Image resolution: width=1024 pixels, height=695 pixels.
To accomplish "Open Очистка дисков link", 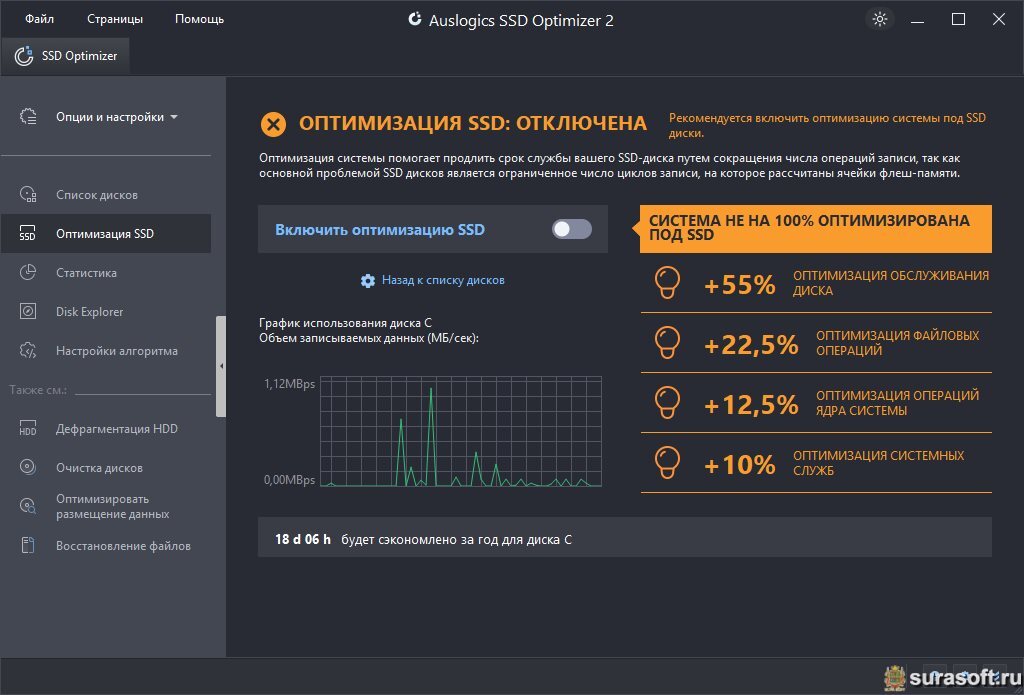I will click(99, 468).
